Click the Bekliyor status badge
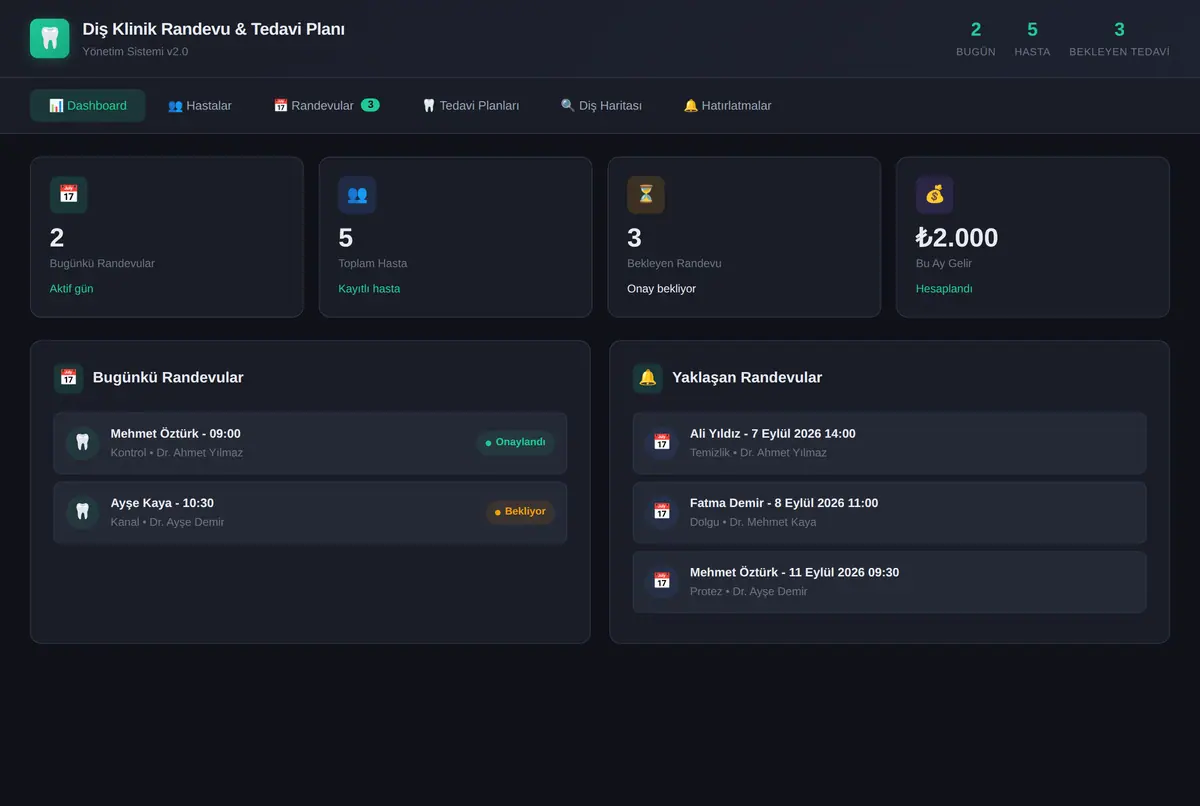 coord(520,512)
